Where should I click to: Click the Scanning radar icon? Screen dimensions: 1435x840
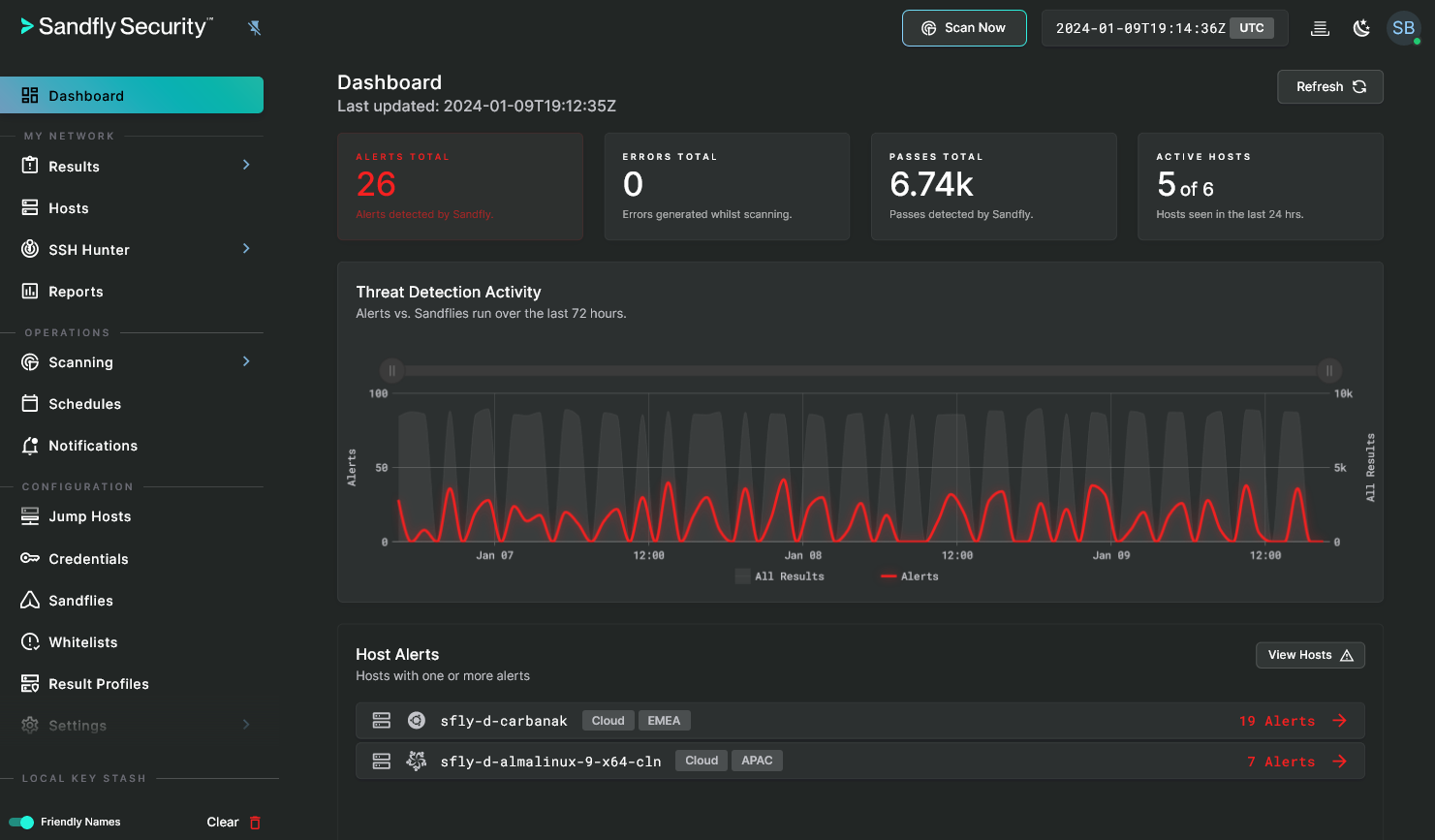pos(30,361)
